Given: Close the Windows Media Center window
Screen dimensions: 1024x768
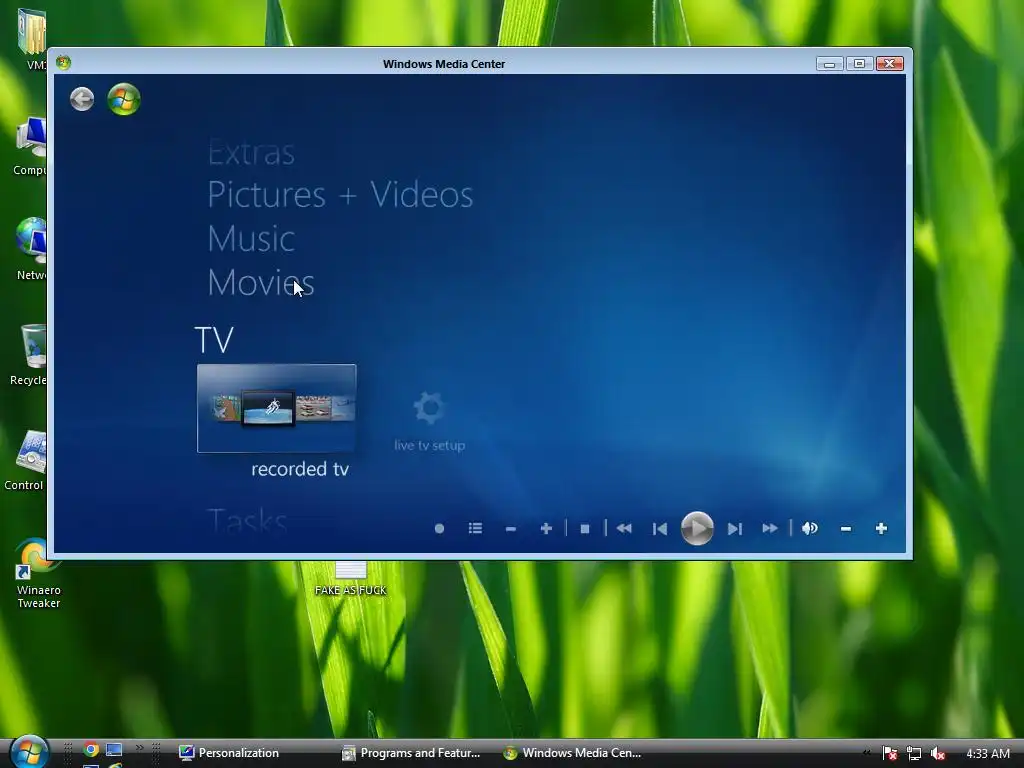Looking at the screenshot, I should tap(889, 63).
